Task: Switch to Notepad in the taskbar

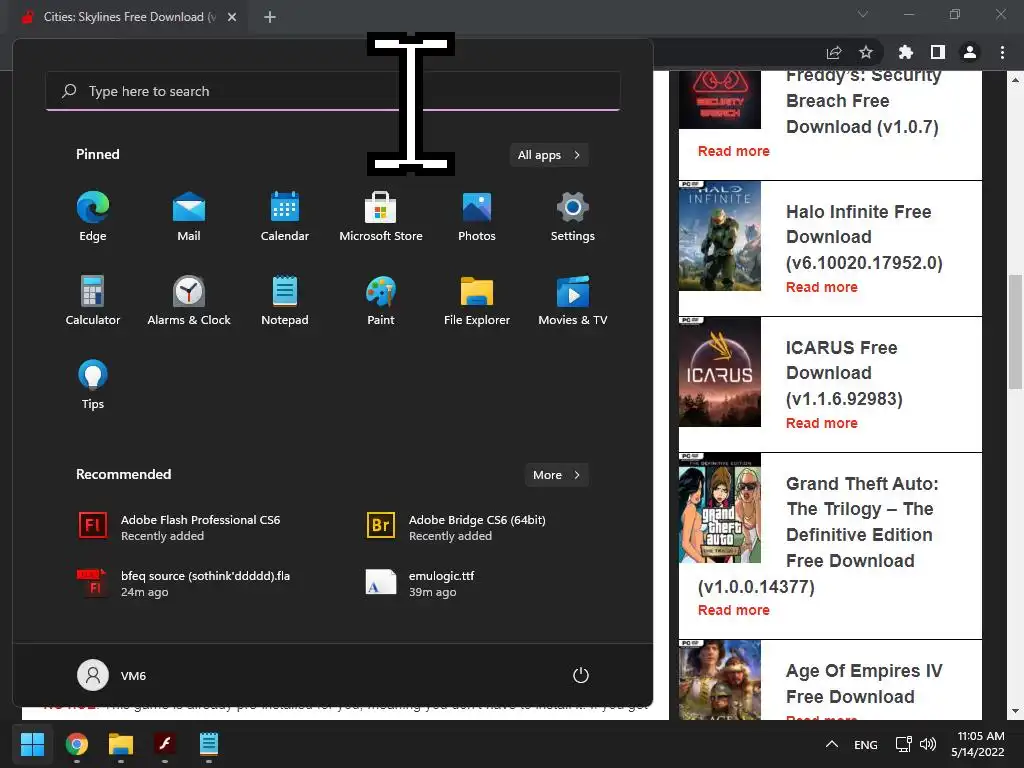Action: point(209,744)
